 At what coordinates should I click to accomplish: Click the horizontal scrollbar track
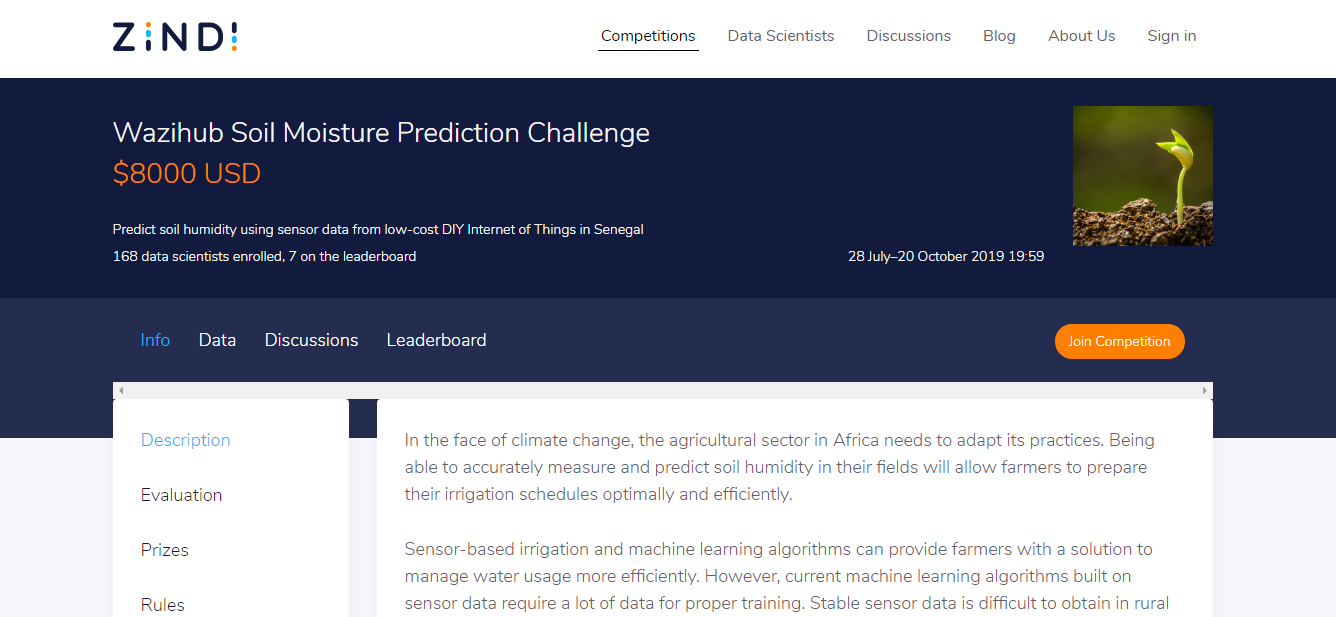(662, 390)
